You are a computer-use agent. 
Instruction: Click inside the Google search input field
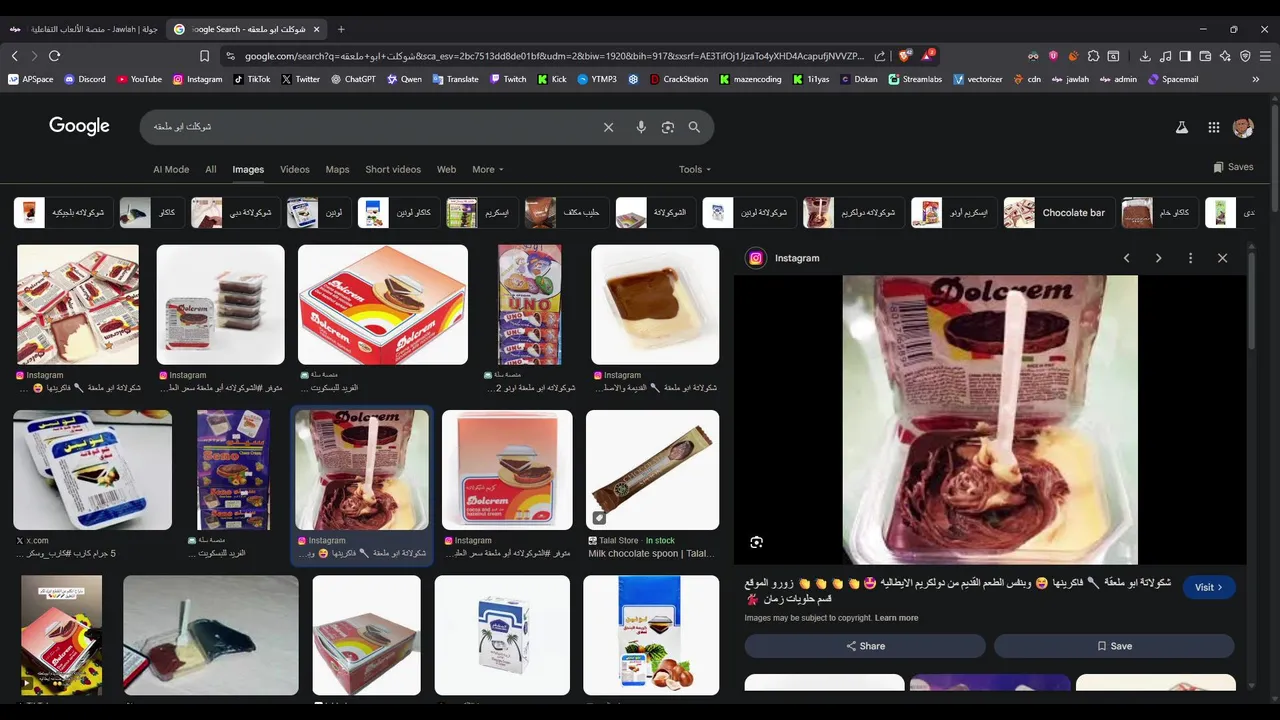370,127
